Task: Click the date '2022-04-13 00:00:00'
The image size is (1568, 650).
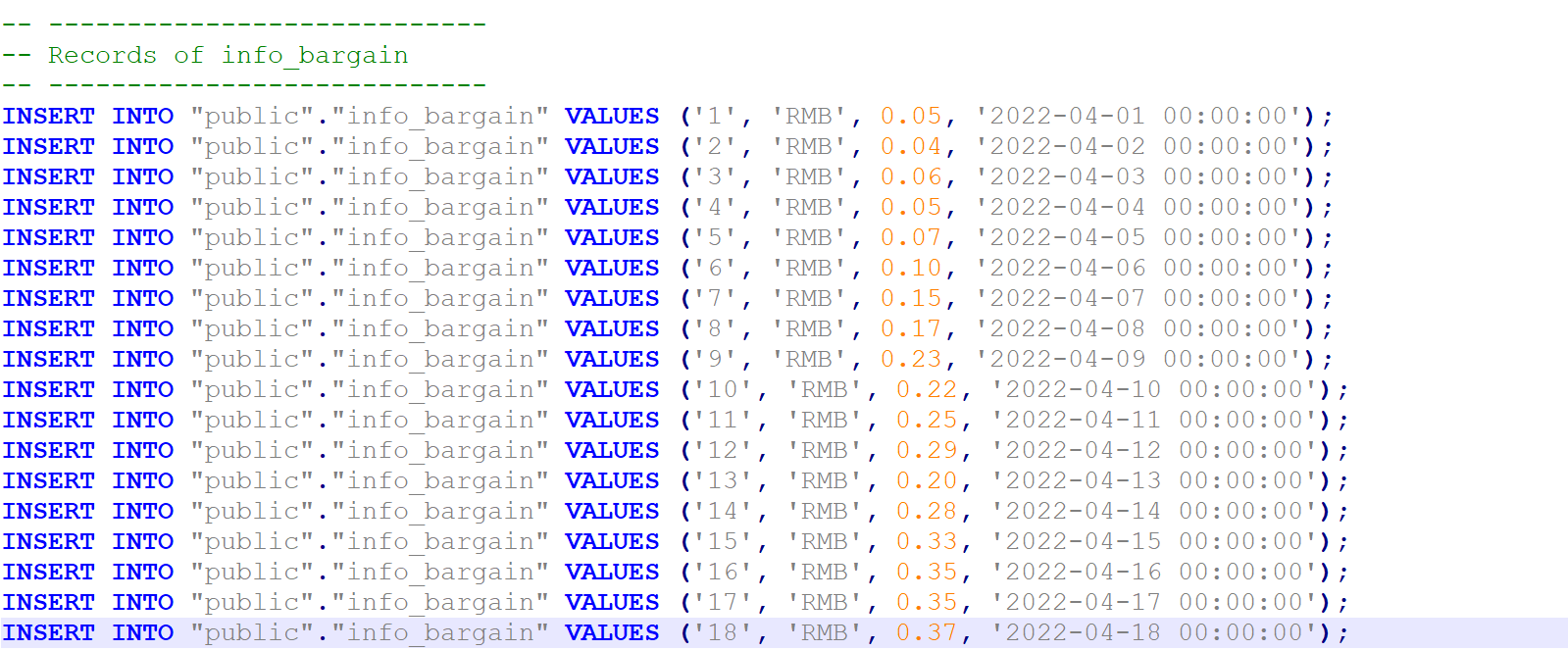Action: pyautogui.click(x=1156, y=480)
